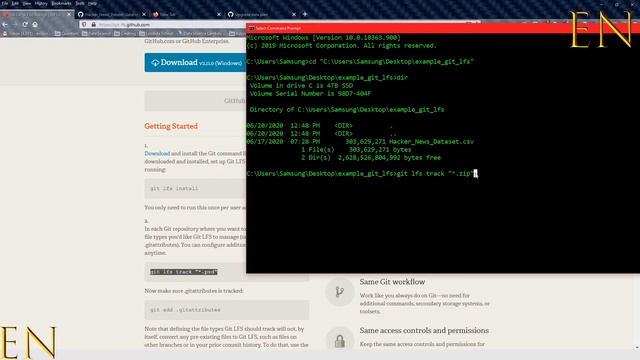Viewport: 640px width, 360px height.
Task: Close the second GitHub browser tab
Action: click(x=144, y=14)
